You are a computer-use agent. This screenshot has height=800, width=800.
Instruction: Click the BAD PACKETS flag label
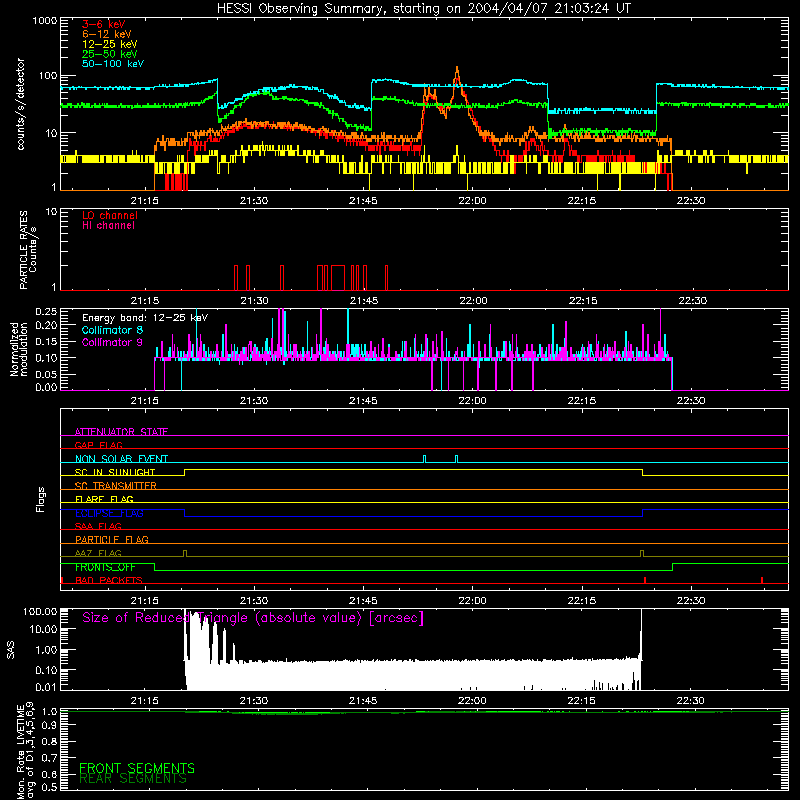[109, 580]
